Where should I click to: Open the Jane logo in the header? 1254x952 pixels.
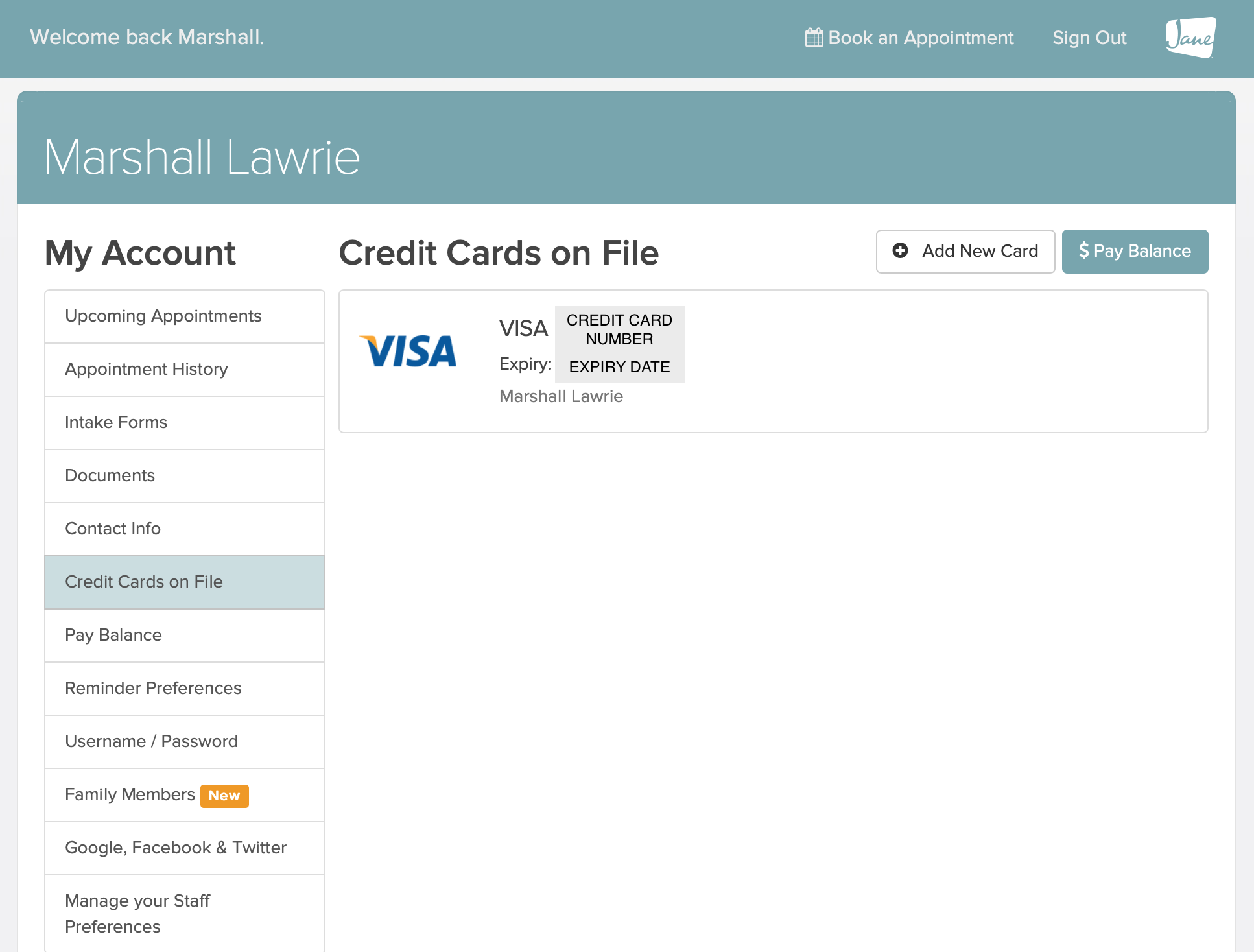pyautogui.click(x=1190, y=38)
